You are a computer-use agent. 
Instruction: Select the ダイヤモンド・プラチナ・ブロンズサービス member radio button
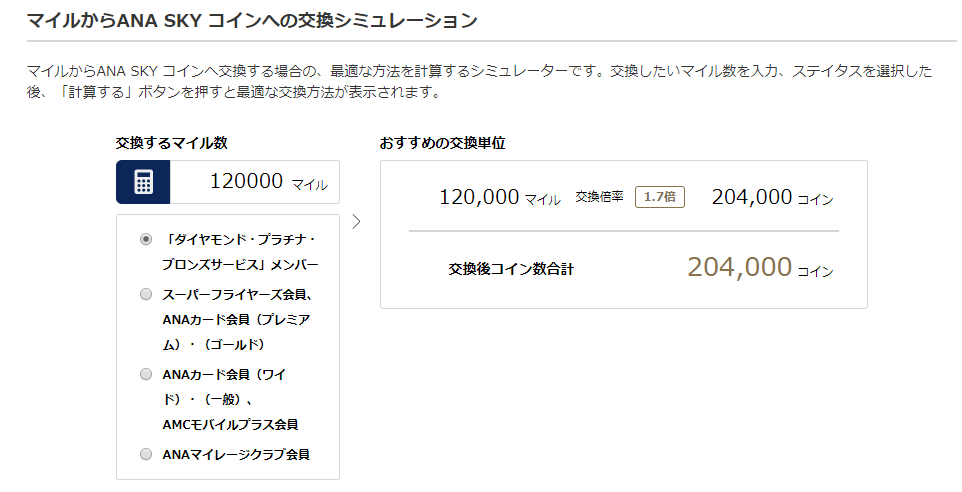[x=146, y=240]
